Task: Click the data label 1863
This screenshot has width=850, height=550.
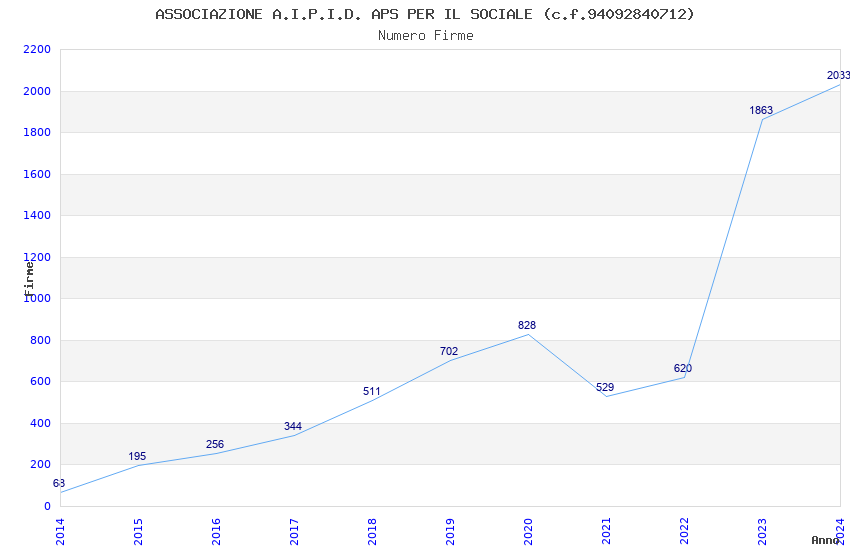Action: (x=761, y=111)
